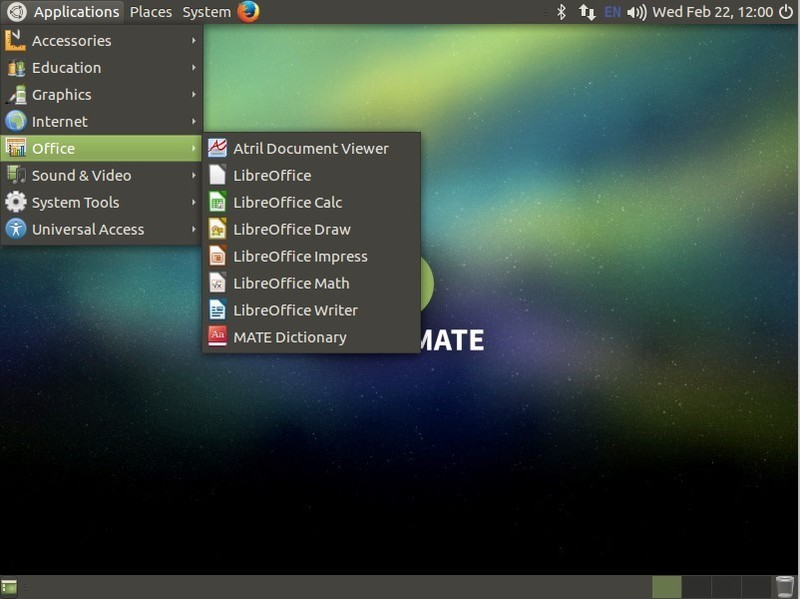Open the System menu
This screenshot has width=800, height=599.
point(206,12)
